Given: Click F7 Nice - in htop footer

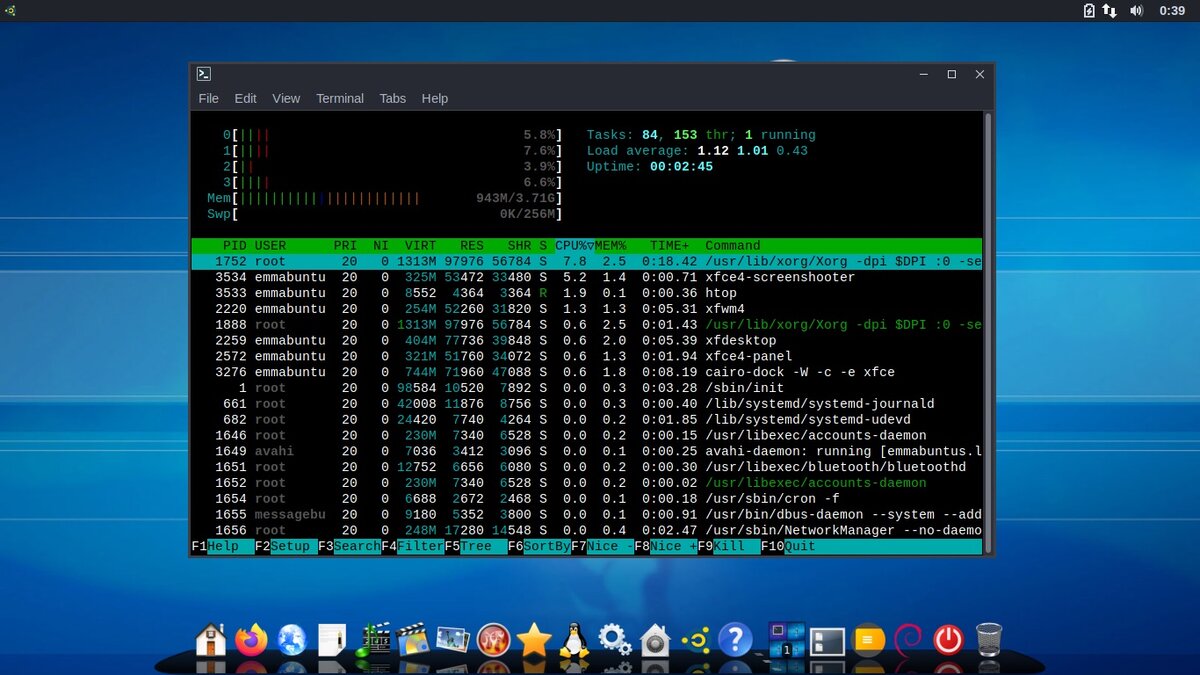Looking at the screenshot, I should [602, 547].
